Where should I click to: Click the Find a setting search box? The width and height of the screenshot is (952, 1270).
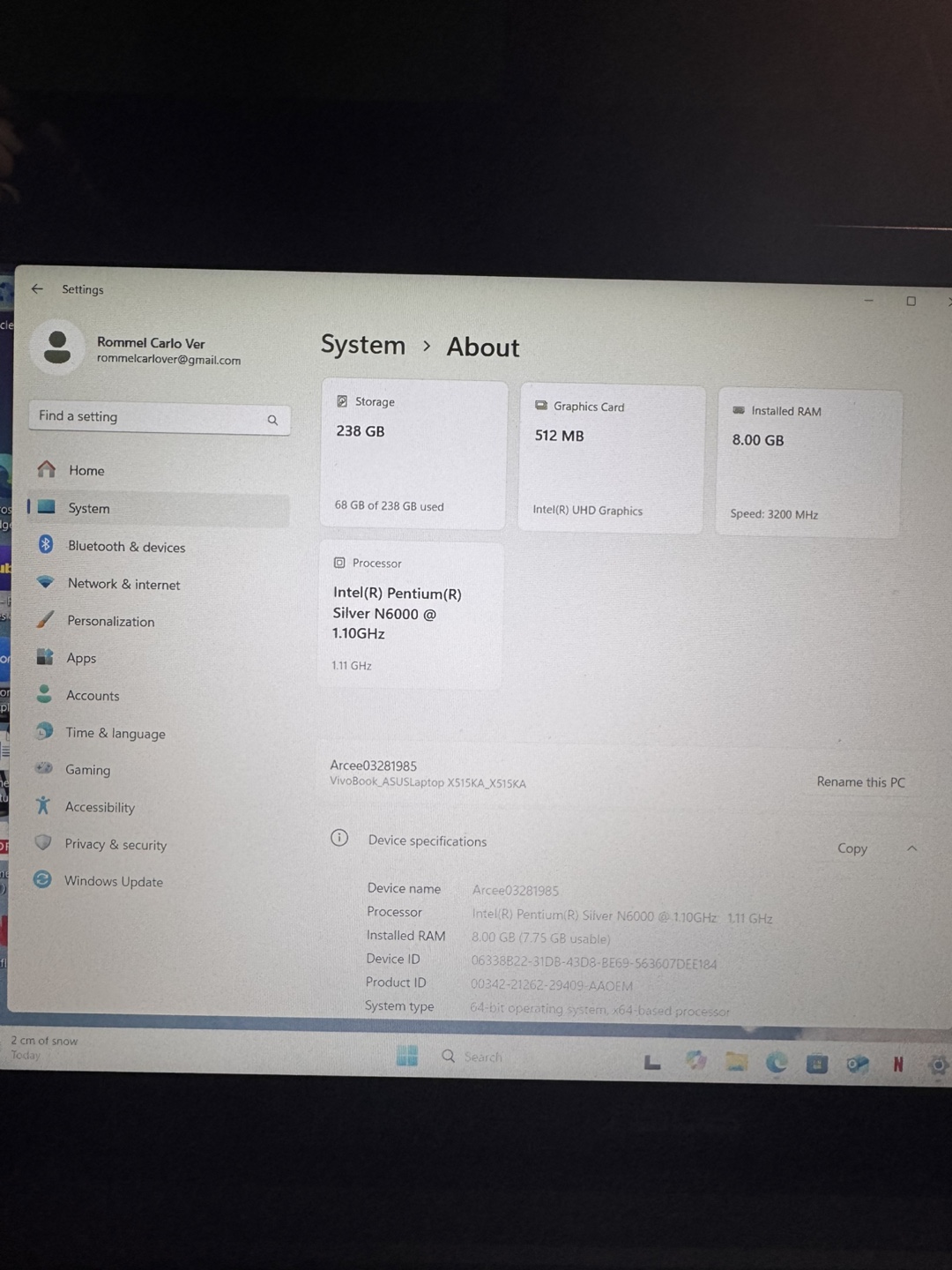pyautogui.click(x=159, y=417)
